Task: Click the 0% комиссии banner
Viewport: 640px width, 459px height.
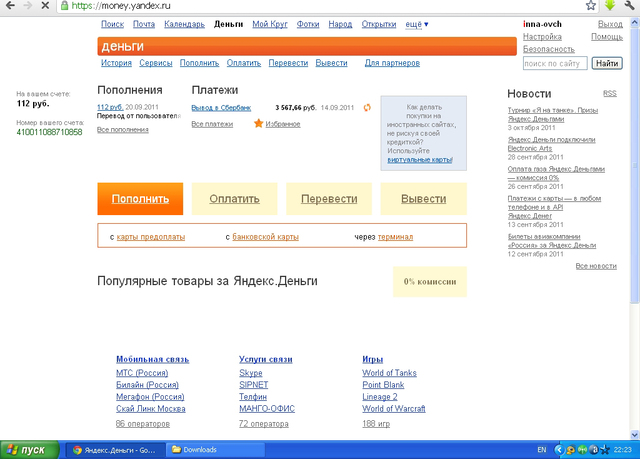Action: point(429,282)
